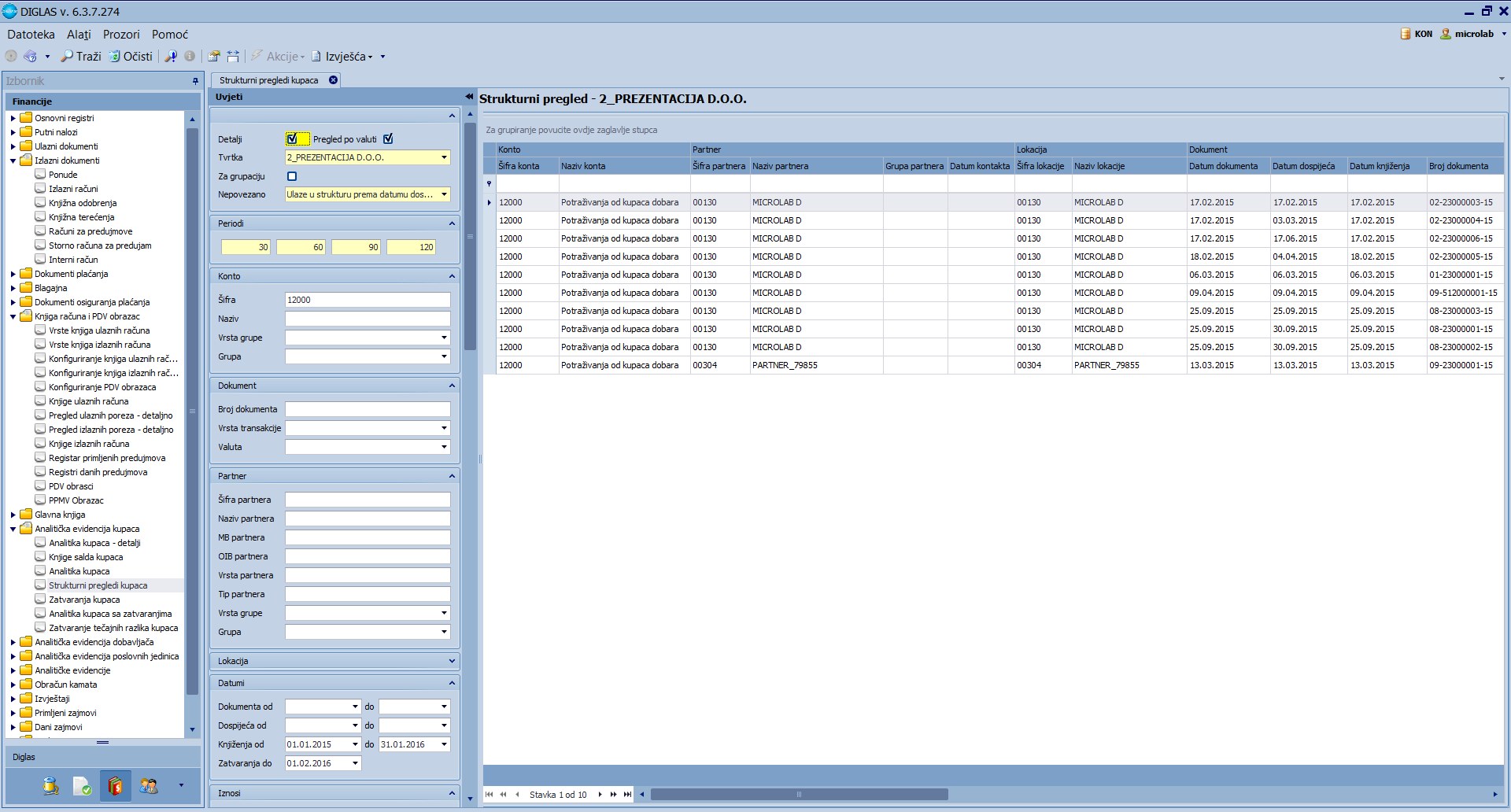
Task: Uncheck the Detalji checkbox
Action: (292, 139)
